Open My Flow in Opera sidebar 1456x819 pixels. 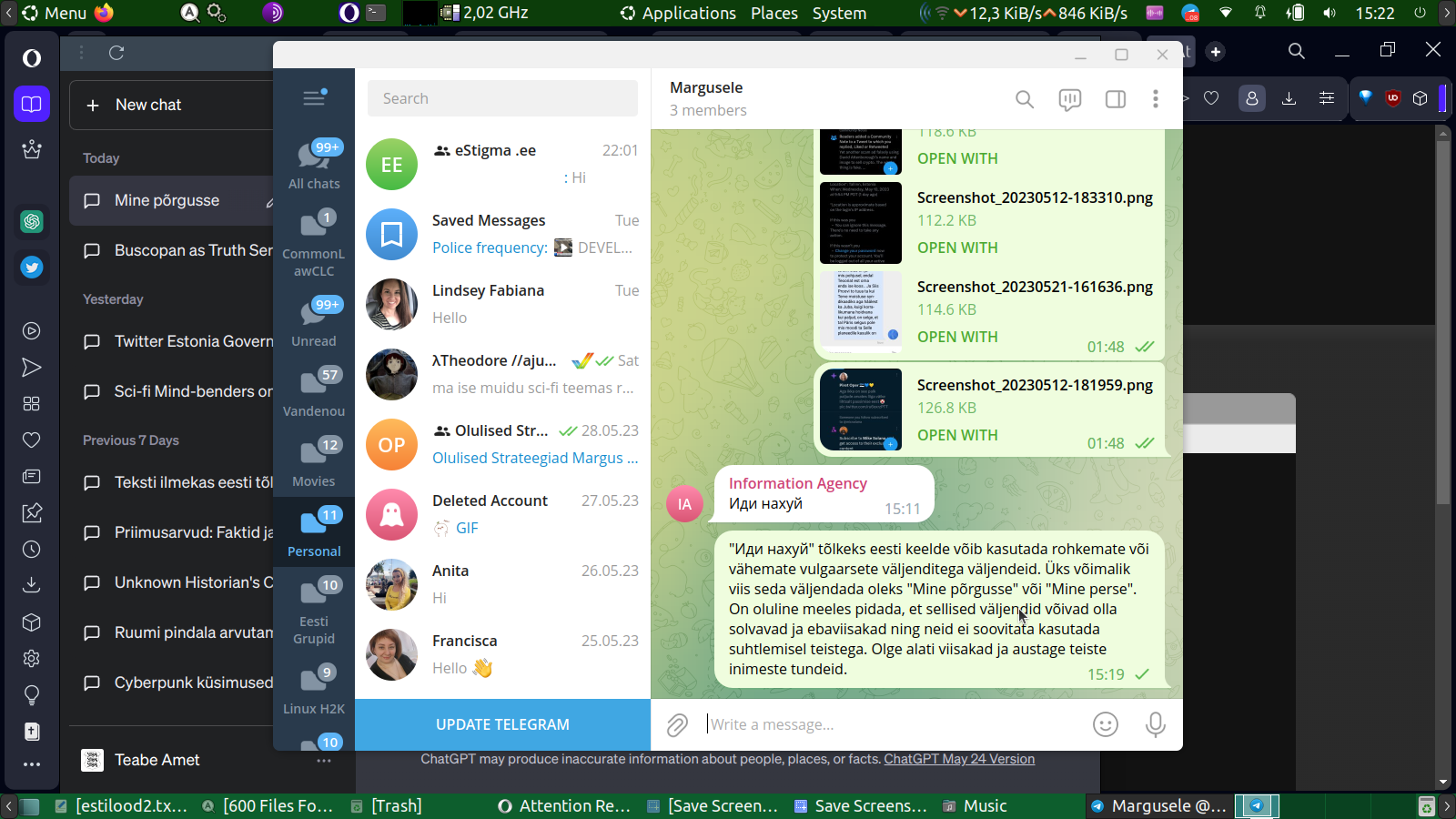[x=32, y=368]
